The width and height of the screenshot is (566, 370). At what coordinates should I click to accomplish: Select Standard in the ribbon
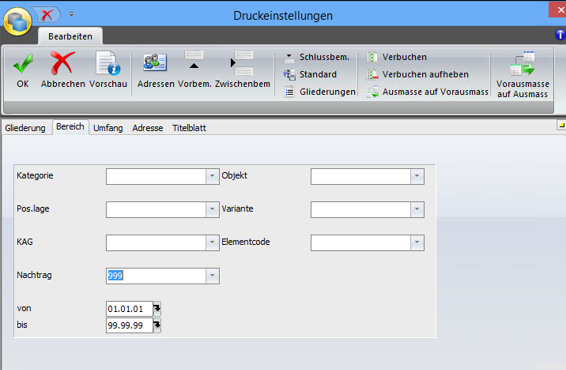click(310, 74)
